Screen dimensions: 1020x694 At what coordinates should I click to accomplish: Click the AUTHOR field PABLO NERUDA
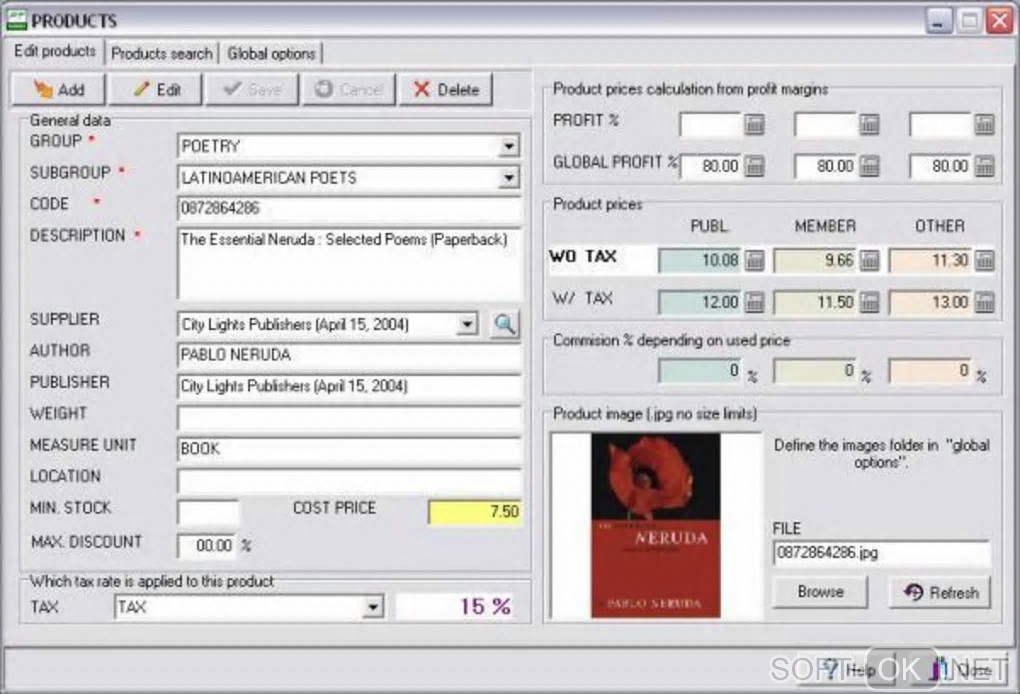pos(349,355)
